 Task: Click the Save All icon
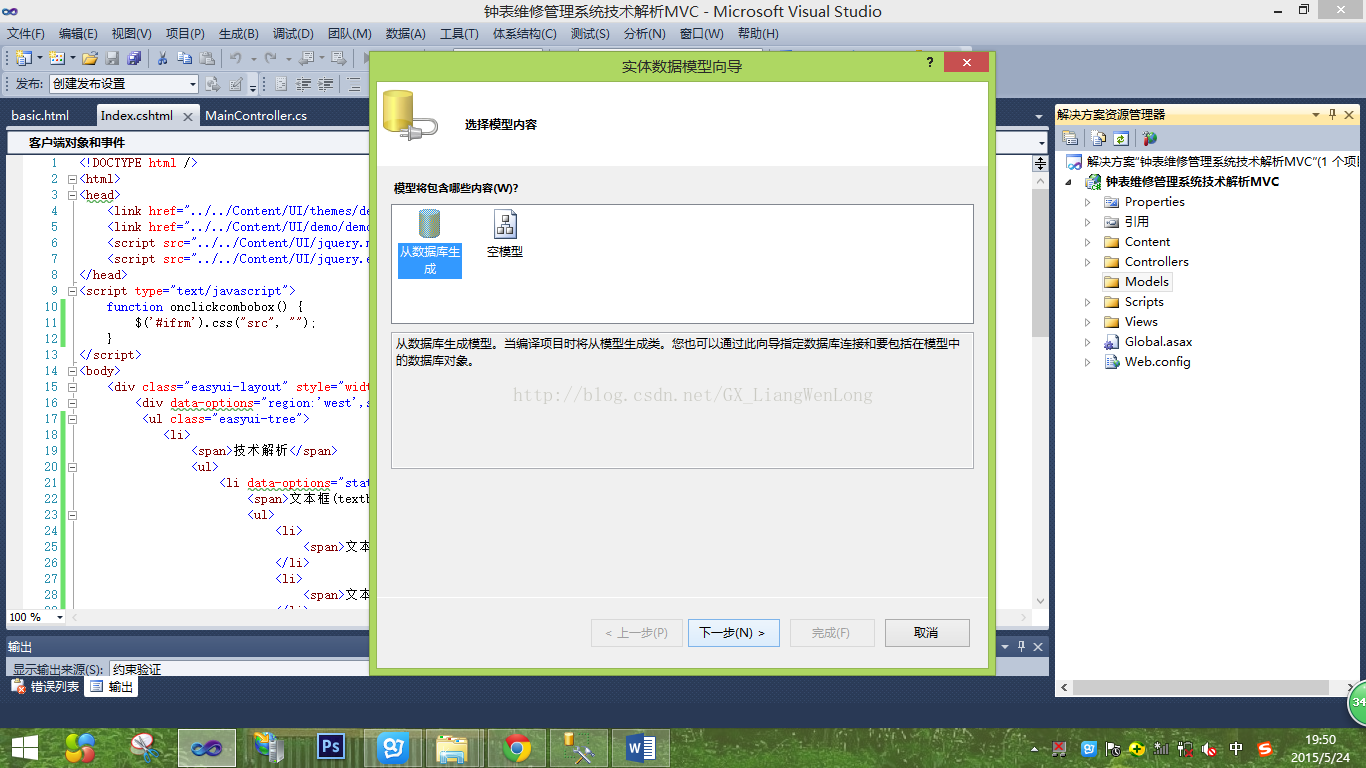click(x=133, y=59)
